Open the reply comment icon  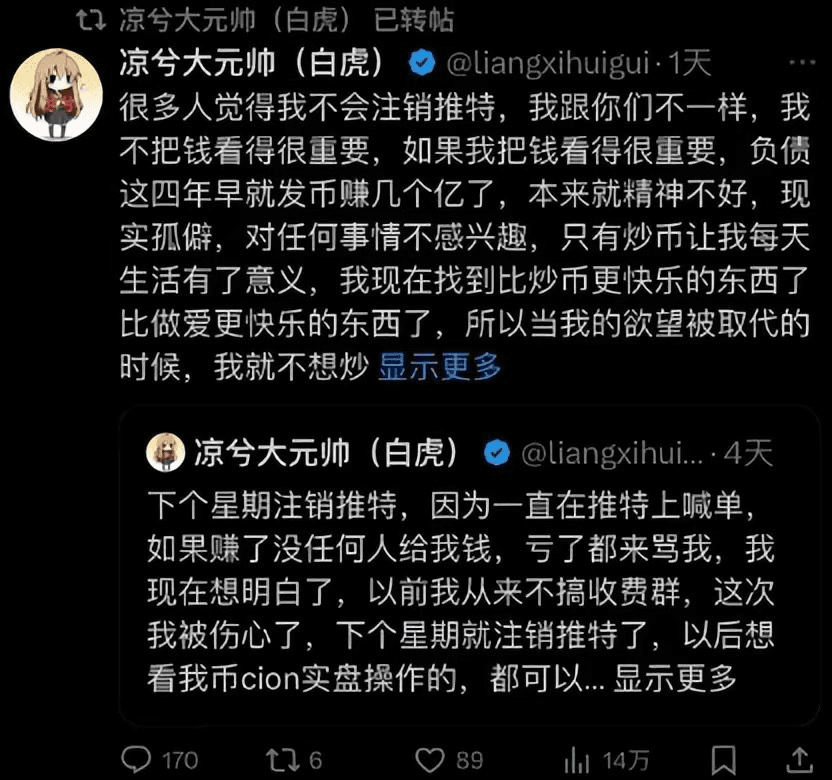click(136, 759)
